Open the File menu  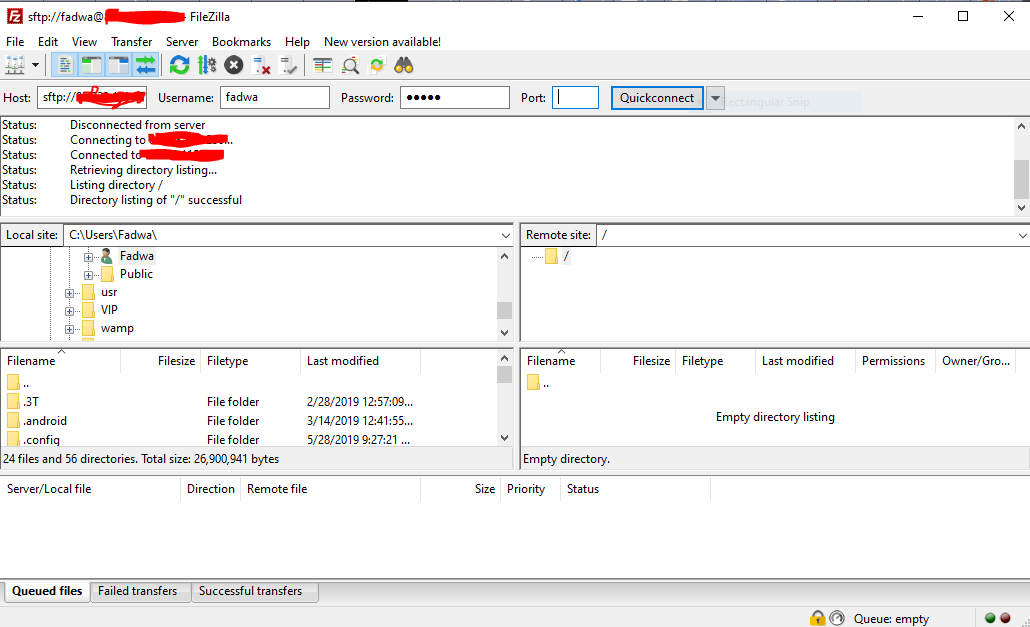coord(15,41)
